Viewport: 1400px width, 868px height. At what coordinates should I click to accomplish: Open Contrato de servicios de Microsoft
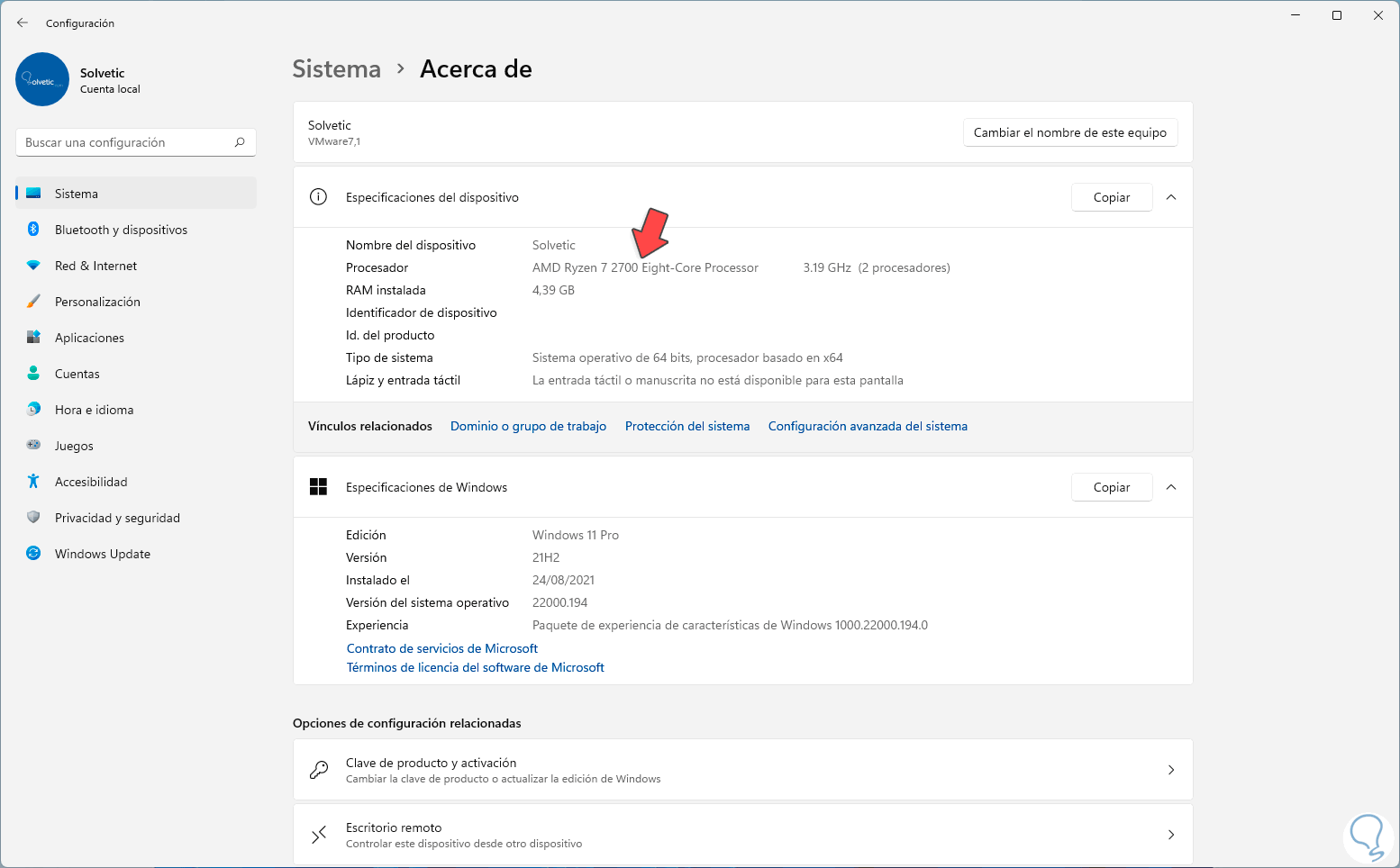(x=442, y=648)
